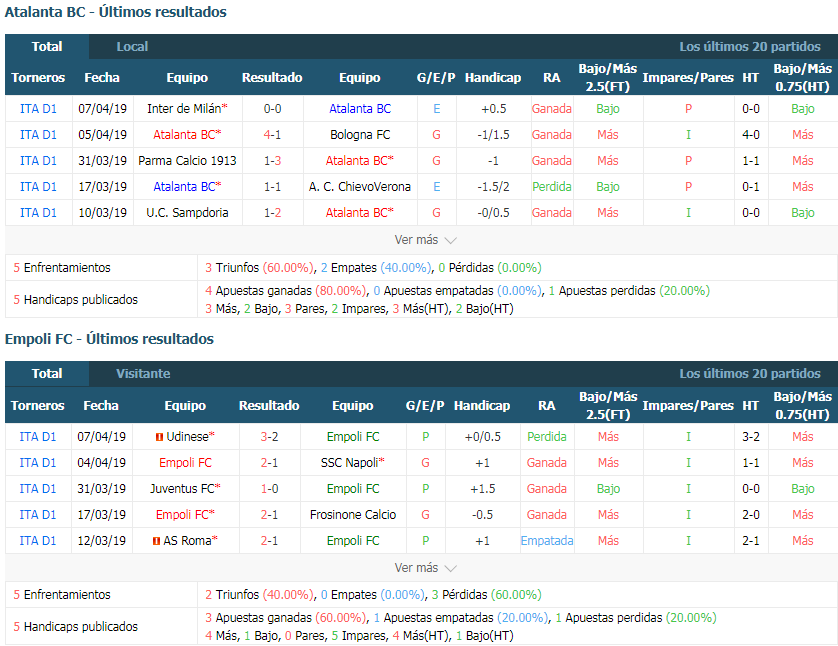Click red card icon next to Udinese

coord(159,437)
